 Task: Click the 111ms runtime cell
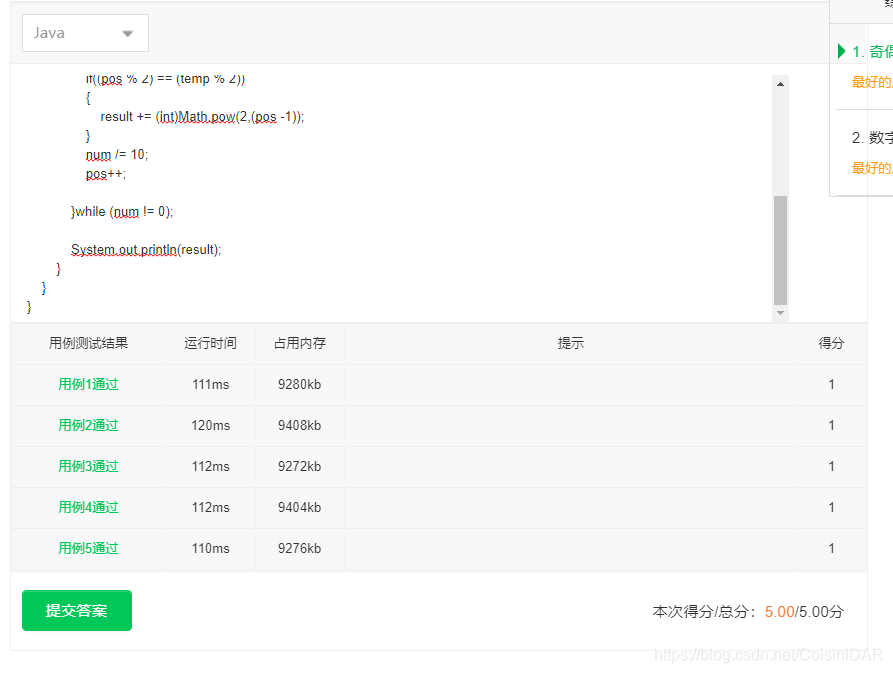(x=211, y=384)
